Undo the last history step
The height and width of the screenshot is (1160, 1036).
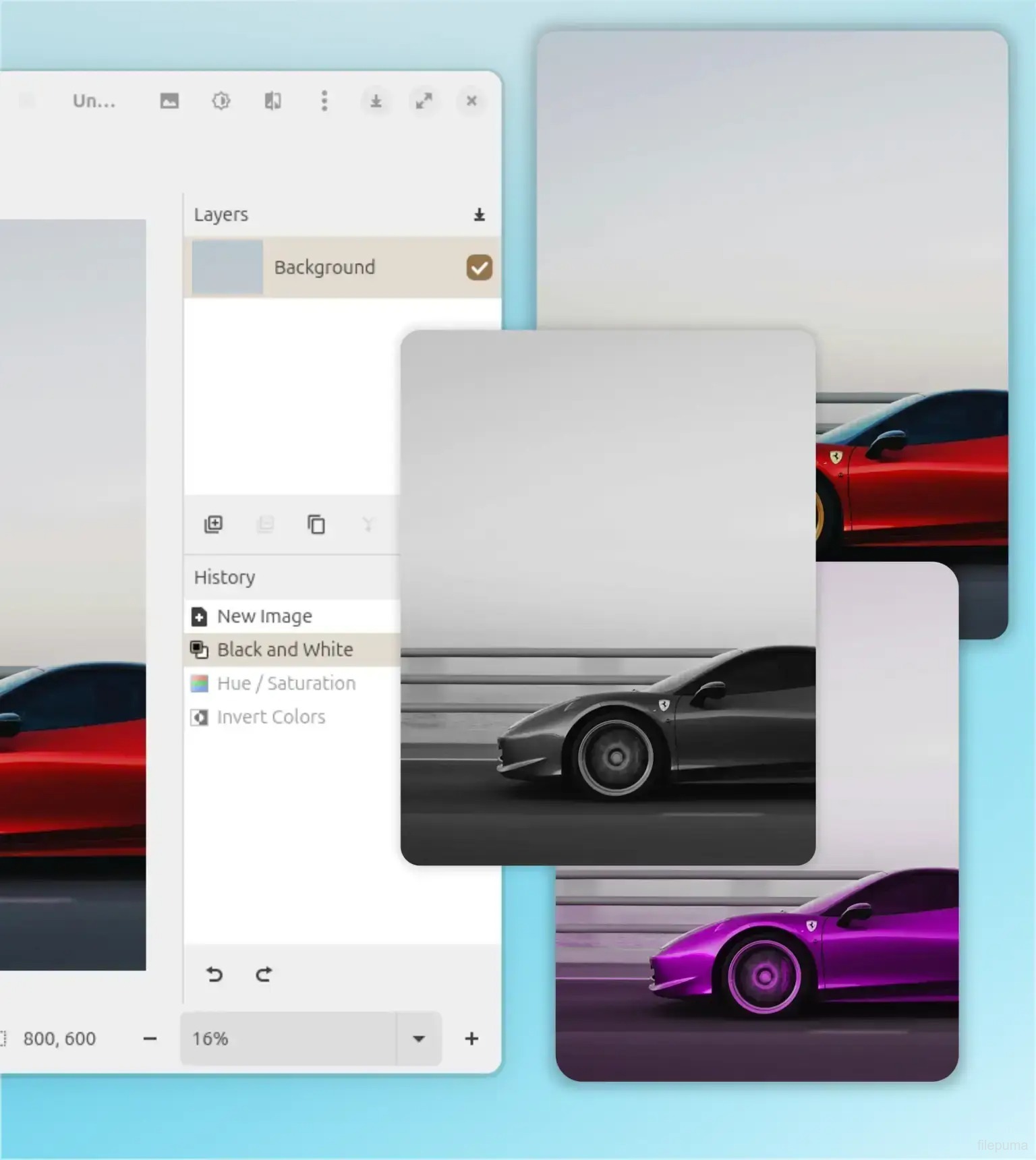pyautogui.click(x=214, y=974)
